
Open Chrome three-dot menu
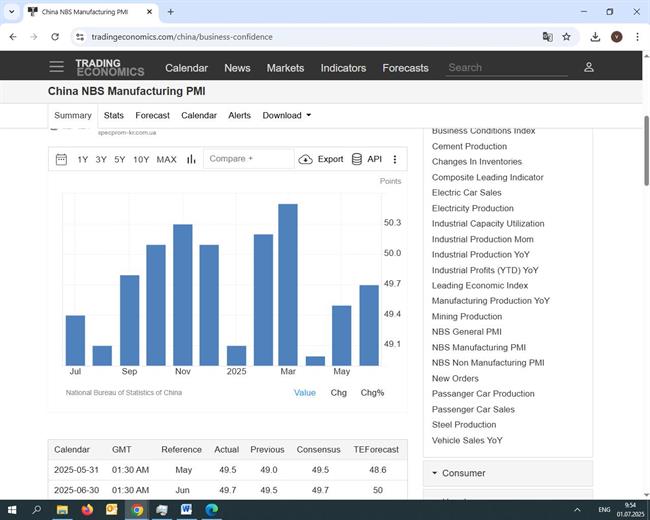pyautogui.click(x=637, y=37)
